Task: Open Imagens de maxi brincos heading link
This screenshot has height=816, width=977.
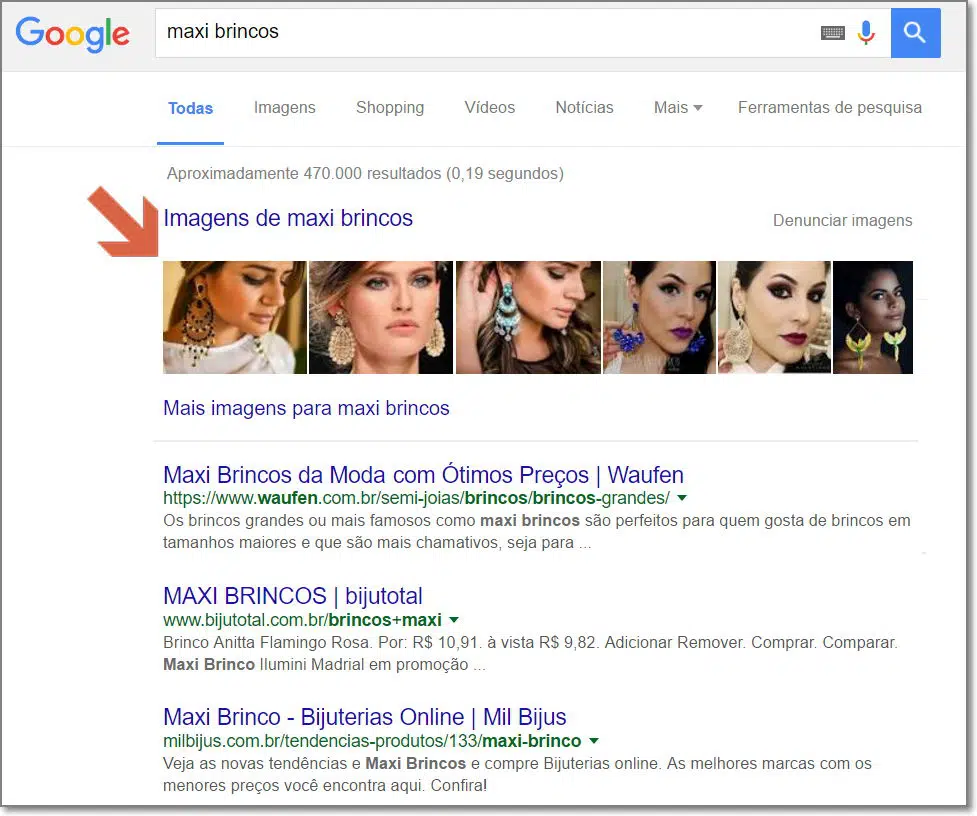Action: point(288,219)
